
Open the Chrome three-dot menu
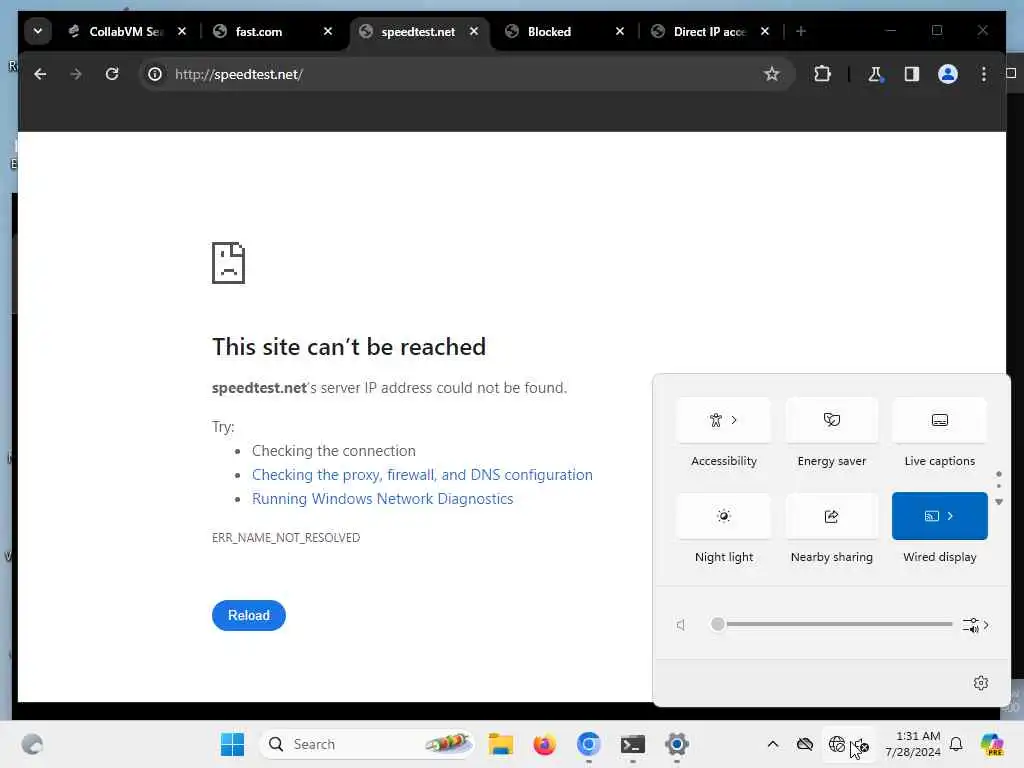pyautogui.click(x=984, y=74)
